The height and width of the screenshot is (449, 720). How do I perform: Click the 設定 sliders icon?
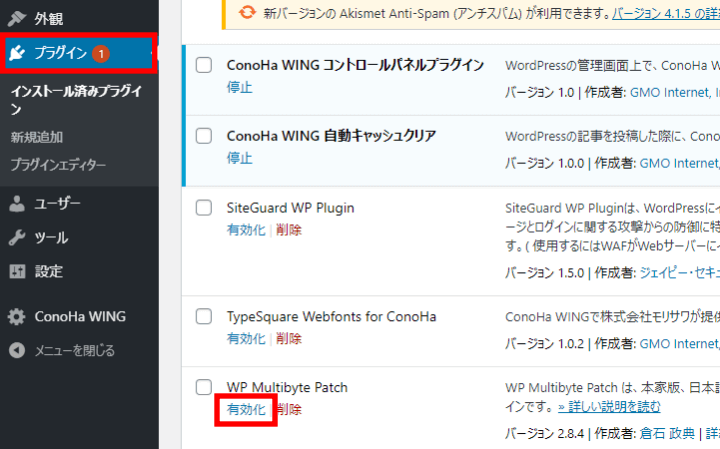pos(17,271)
